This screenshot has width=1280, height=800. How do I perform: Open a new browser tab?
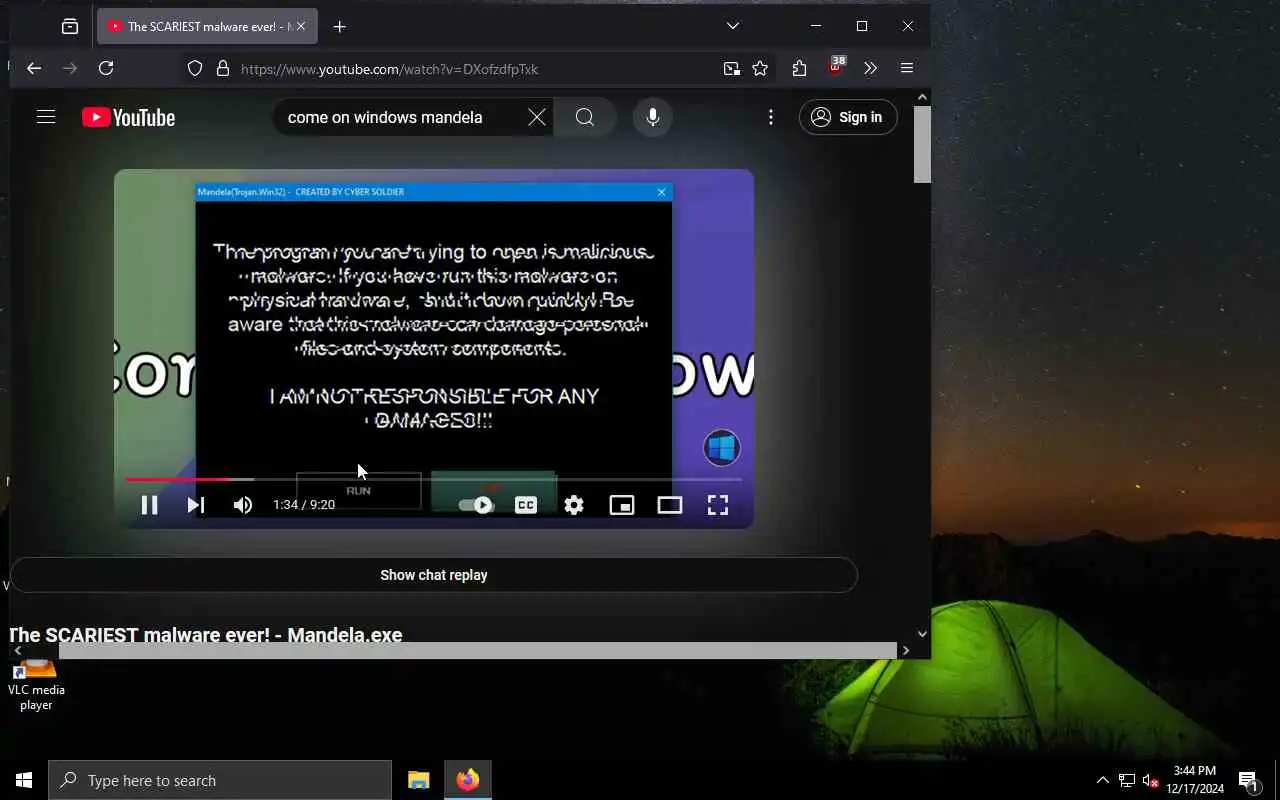click(340, 27)
